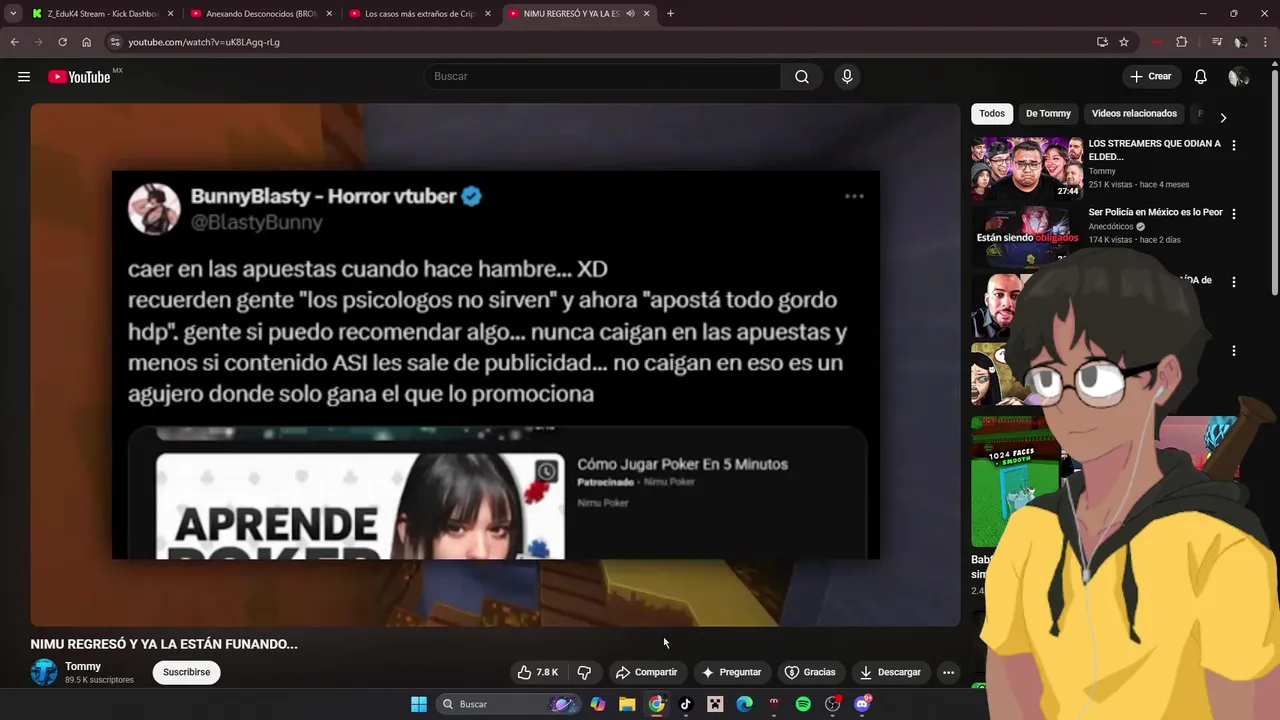Start voice search with microphone icon
1280x720 pixels.
(x=847, y=77)
